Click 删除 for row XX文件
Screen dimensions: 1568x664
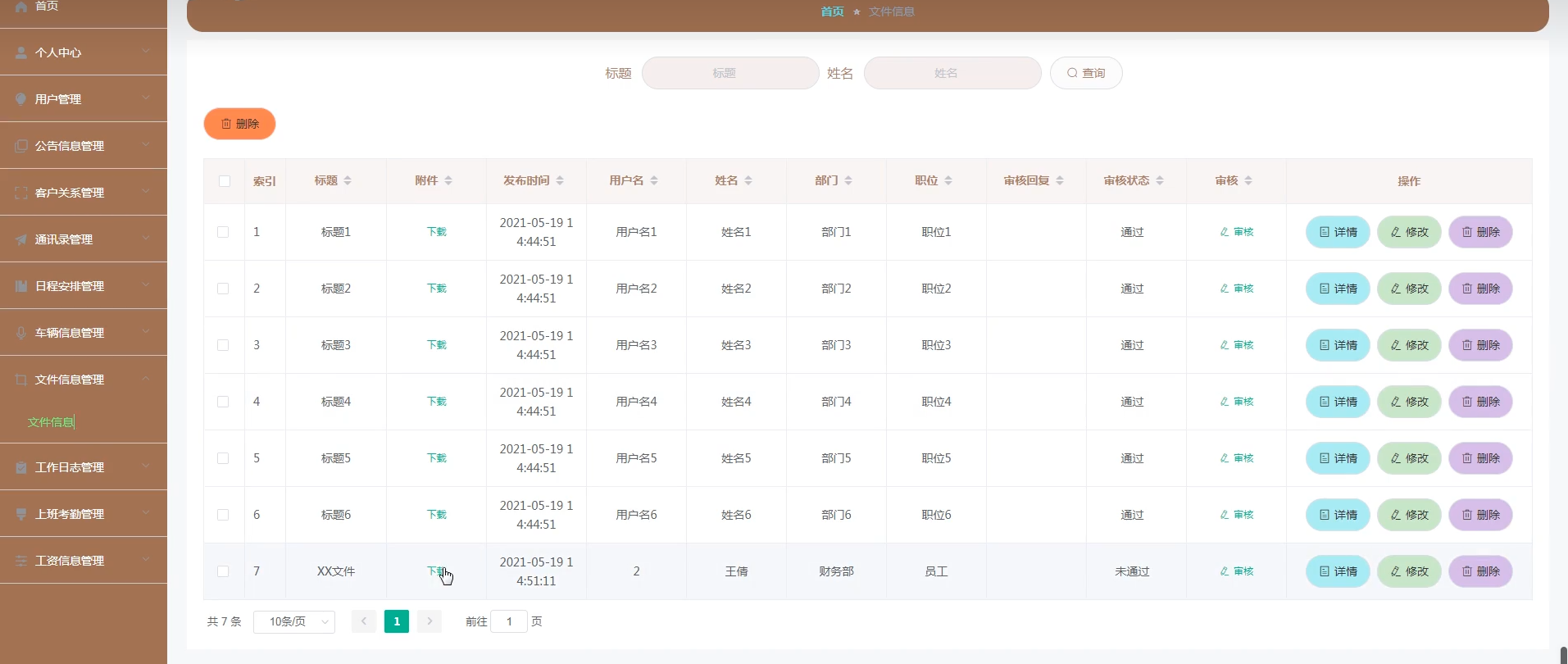pos(1480,571)
